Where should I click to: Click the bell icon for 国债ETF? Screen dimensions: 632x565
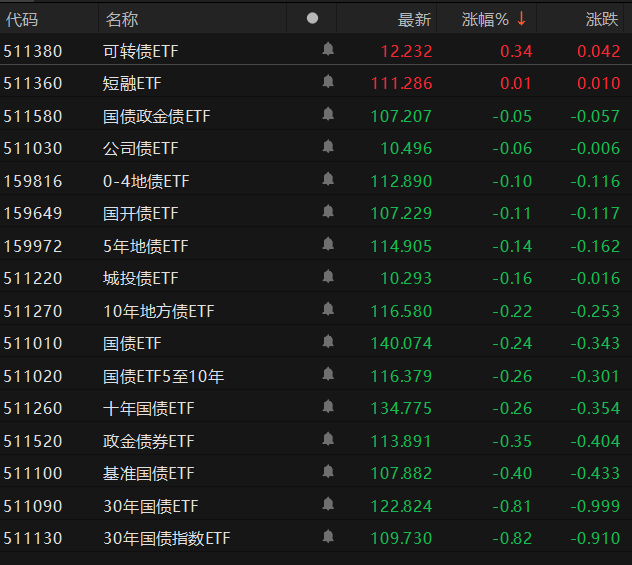click(328, 342)
